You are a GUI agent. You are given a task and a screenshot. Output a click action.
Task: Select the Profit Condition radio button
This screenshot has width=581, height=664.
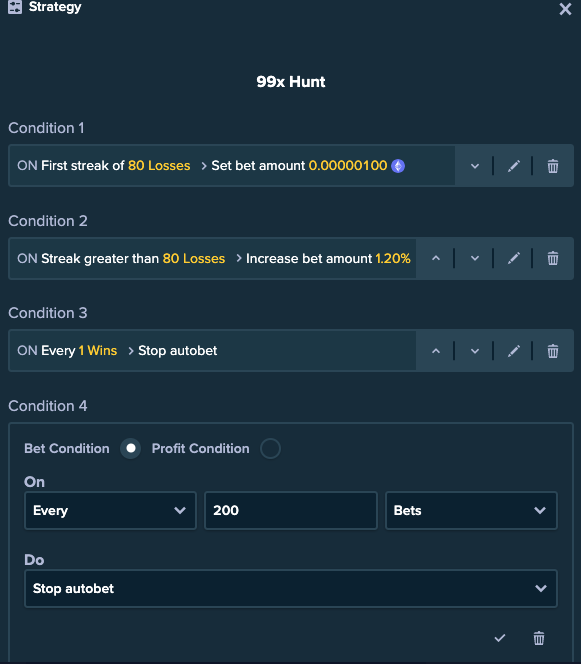coord(270,448)
